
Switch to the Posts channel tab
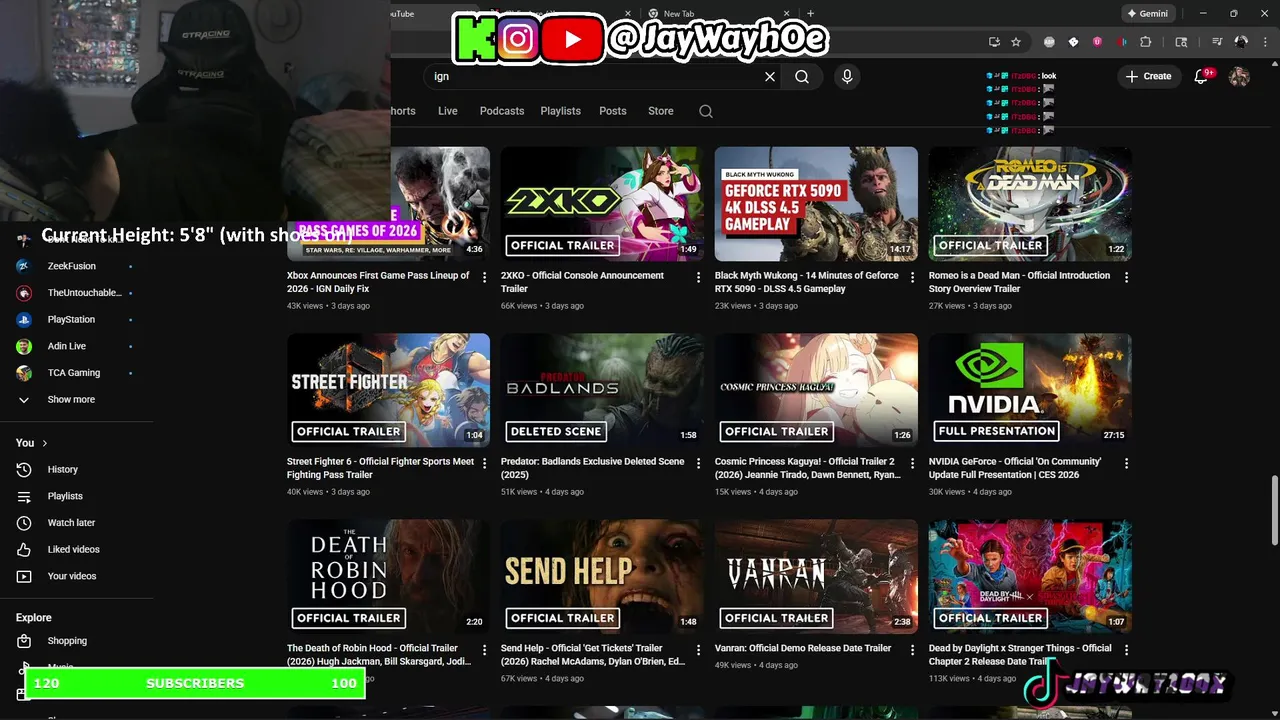pyautogui.click(x=613, y=111)
